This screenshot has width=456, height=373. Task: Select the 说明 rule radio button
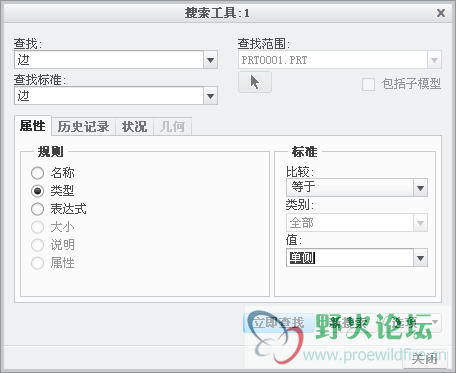[37, 245]
